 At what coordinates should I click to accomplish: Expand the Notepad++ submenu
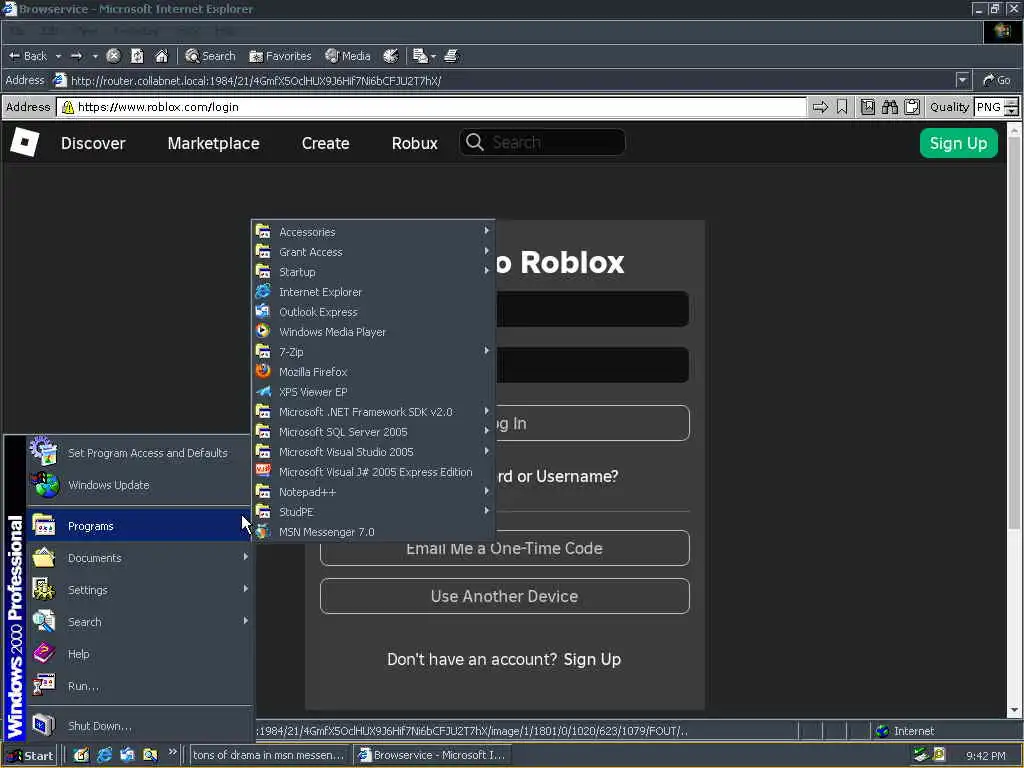click(x=374, y=492)
